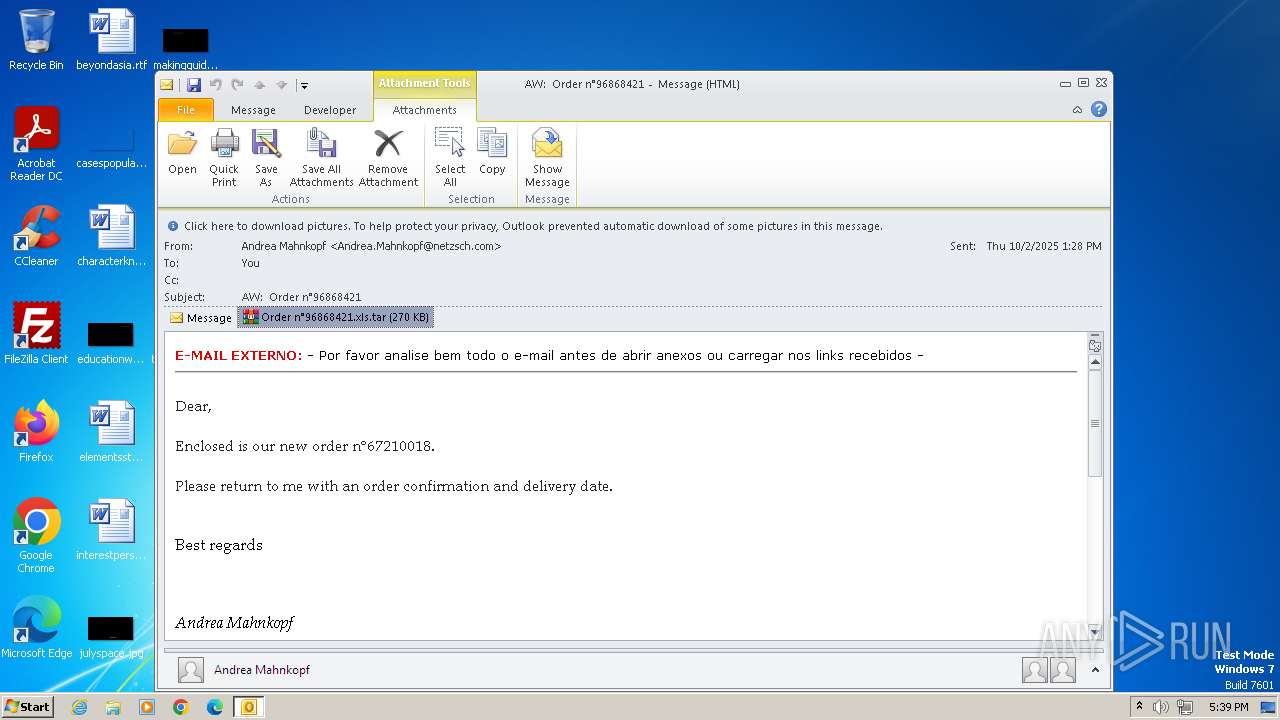
Task: Click Outlook taskbar button
Action: coord(248,707)
